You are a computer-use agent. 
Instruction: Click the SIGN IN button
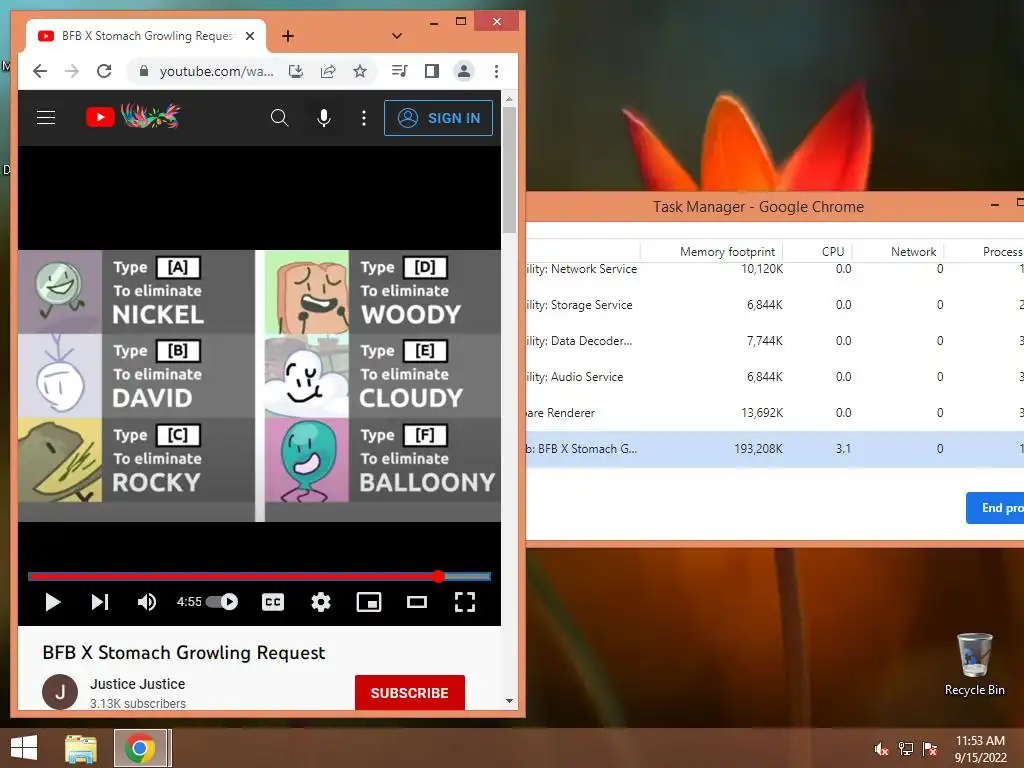[x=438, y=118]
